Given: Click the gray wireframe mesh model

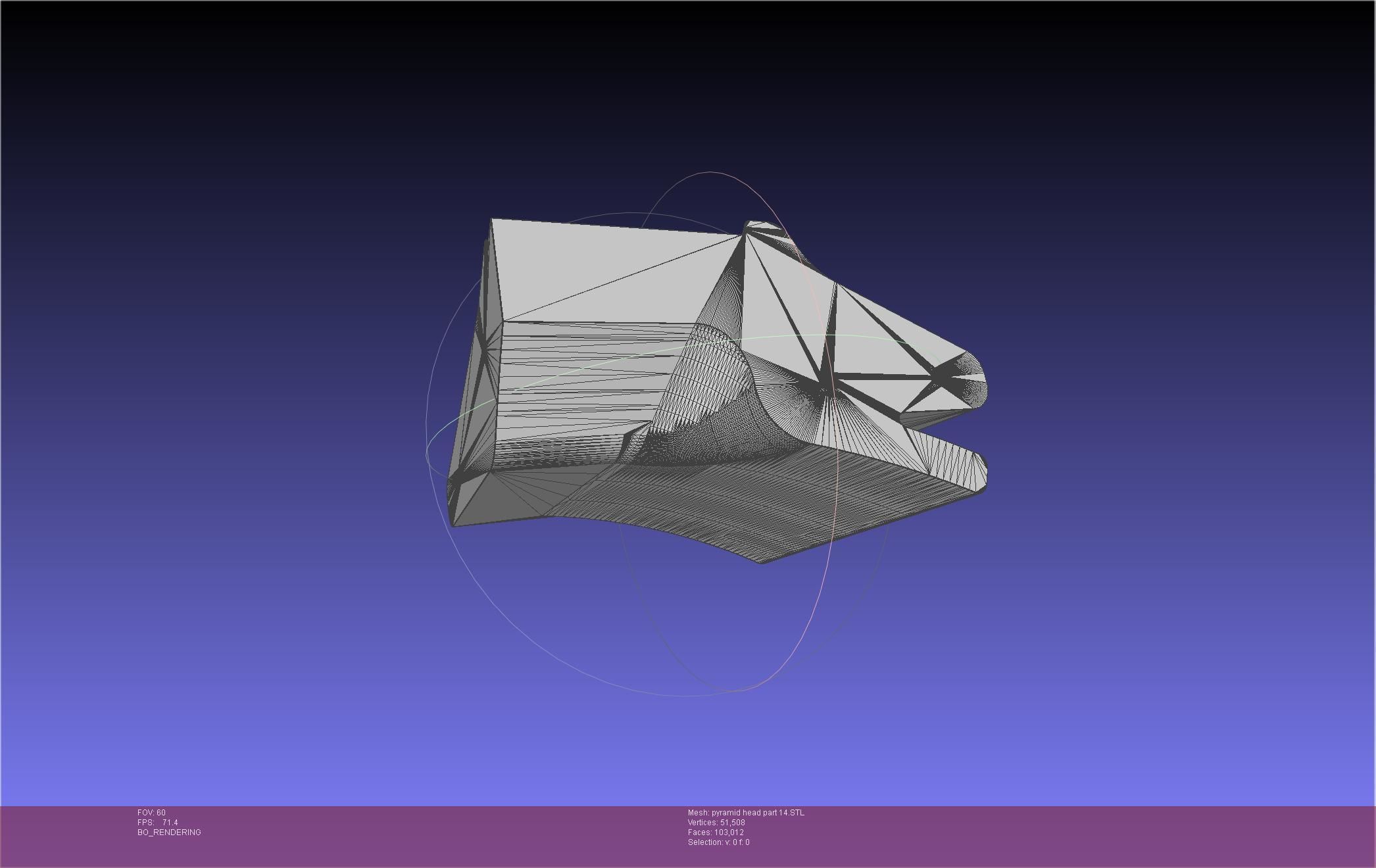Looking at the screenshot, I should [x=717, y=391].
